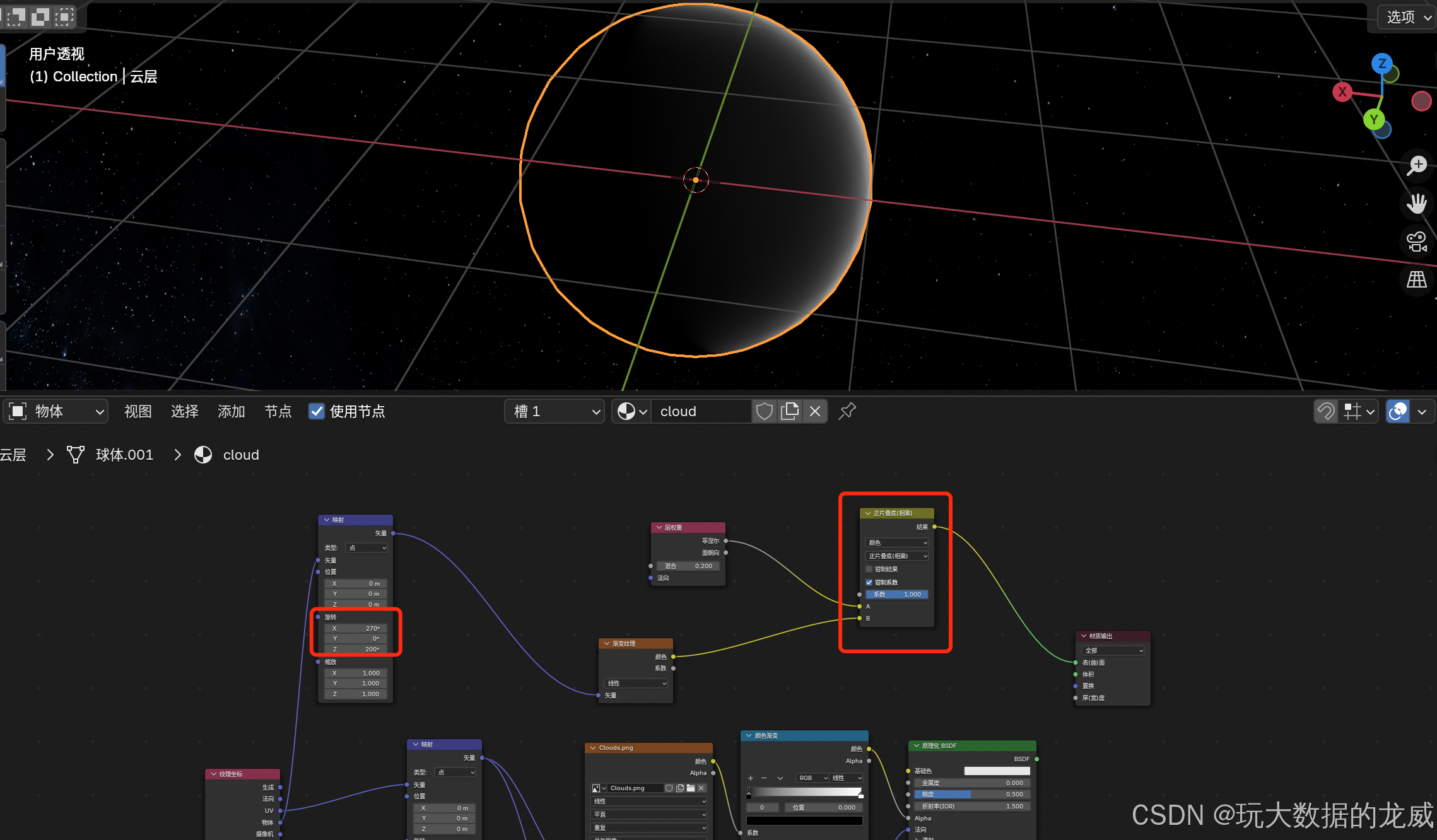Click the pan view hand icon
The width and height of the screenshot is (1437, 840).
[x=1417, y=204]
